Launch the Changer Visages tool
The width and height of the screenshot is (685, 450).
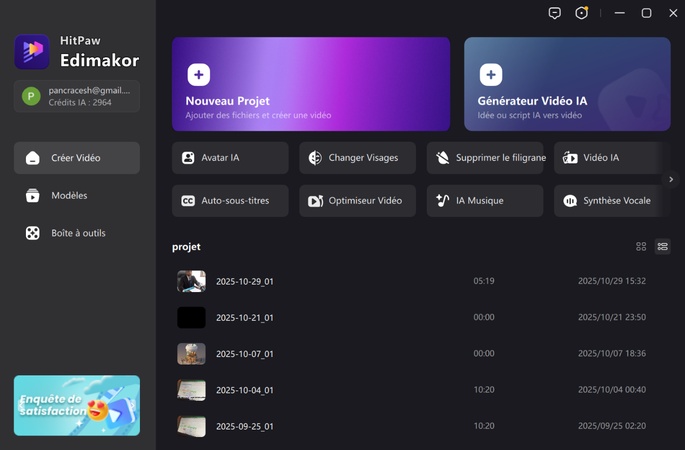[x=357, y=158]
